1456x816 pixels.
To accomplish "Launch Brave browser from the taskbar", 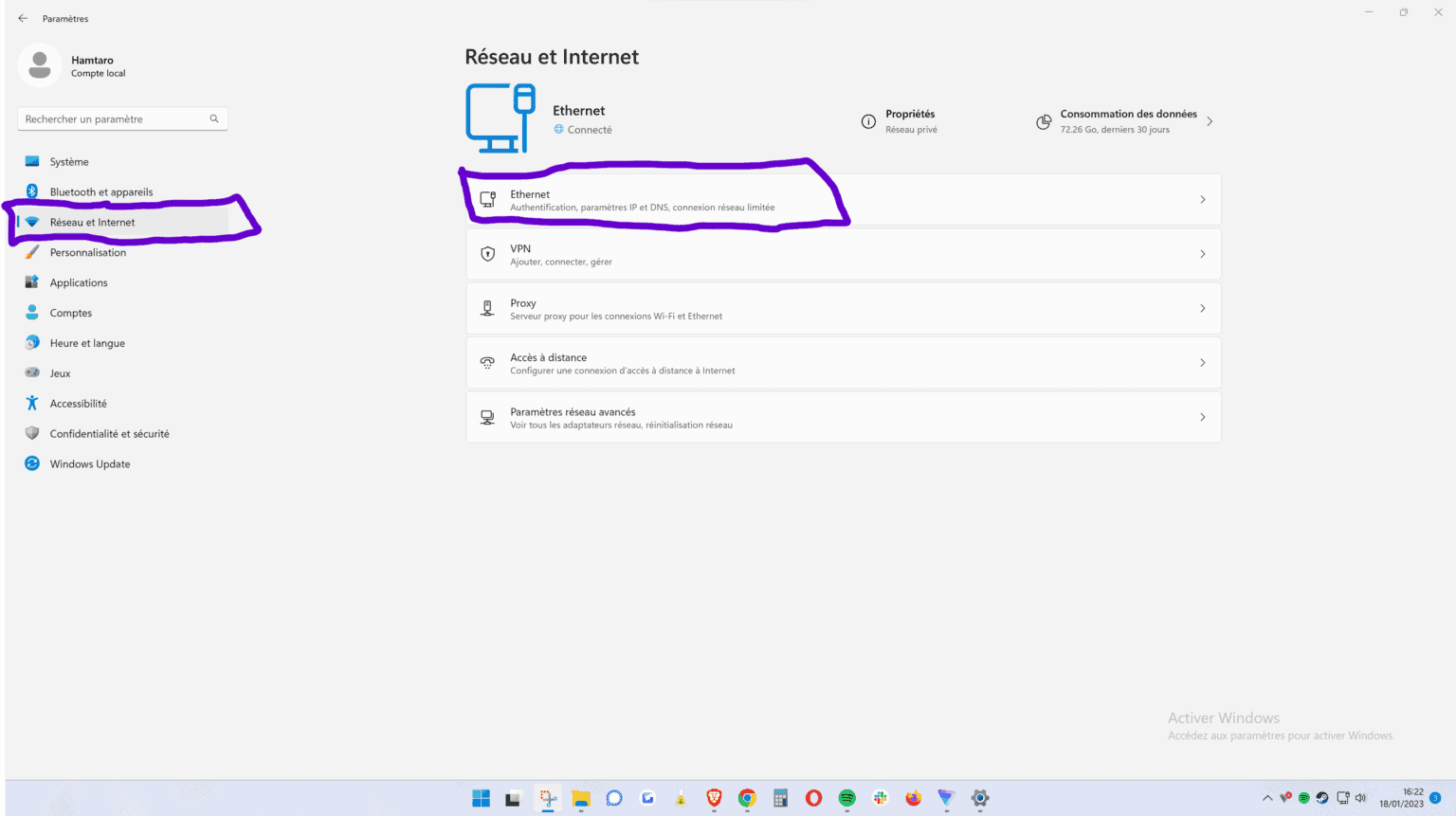I will [714, 798].
